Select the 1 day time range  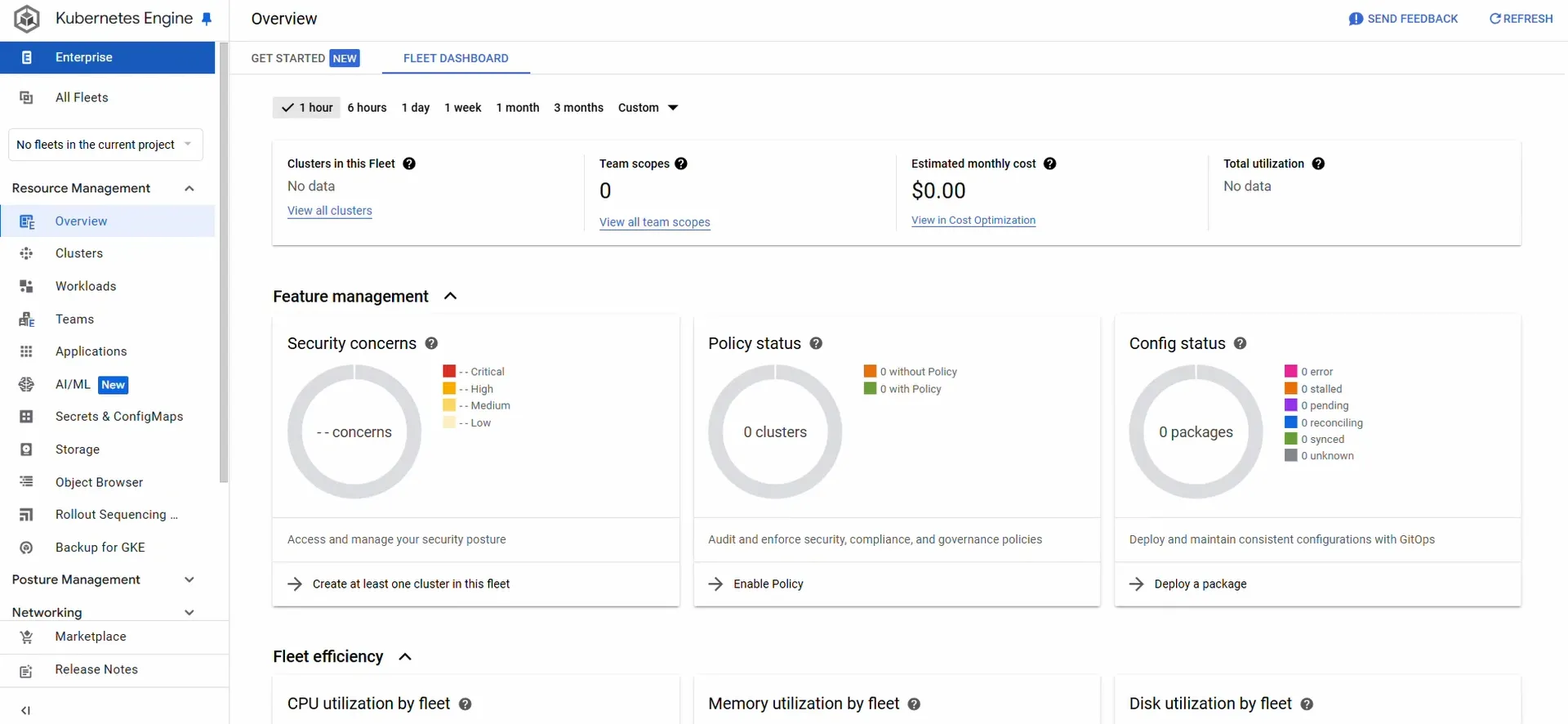(x=416, y=107)
